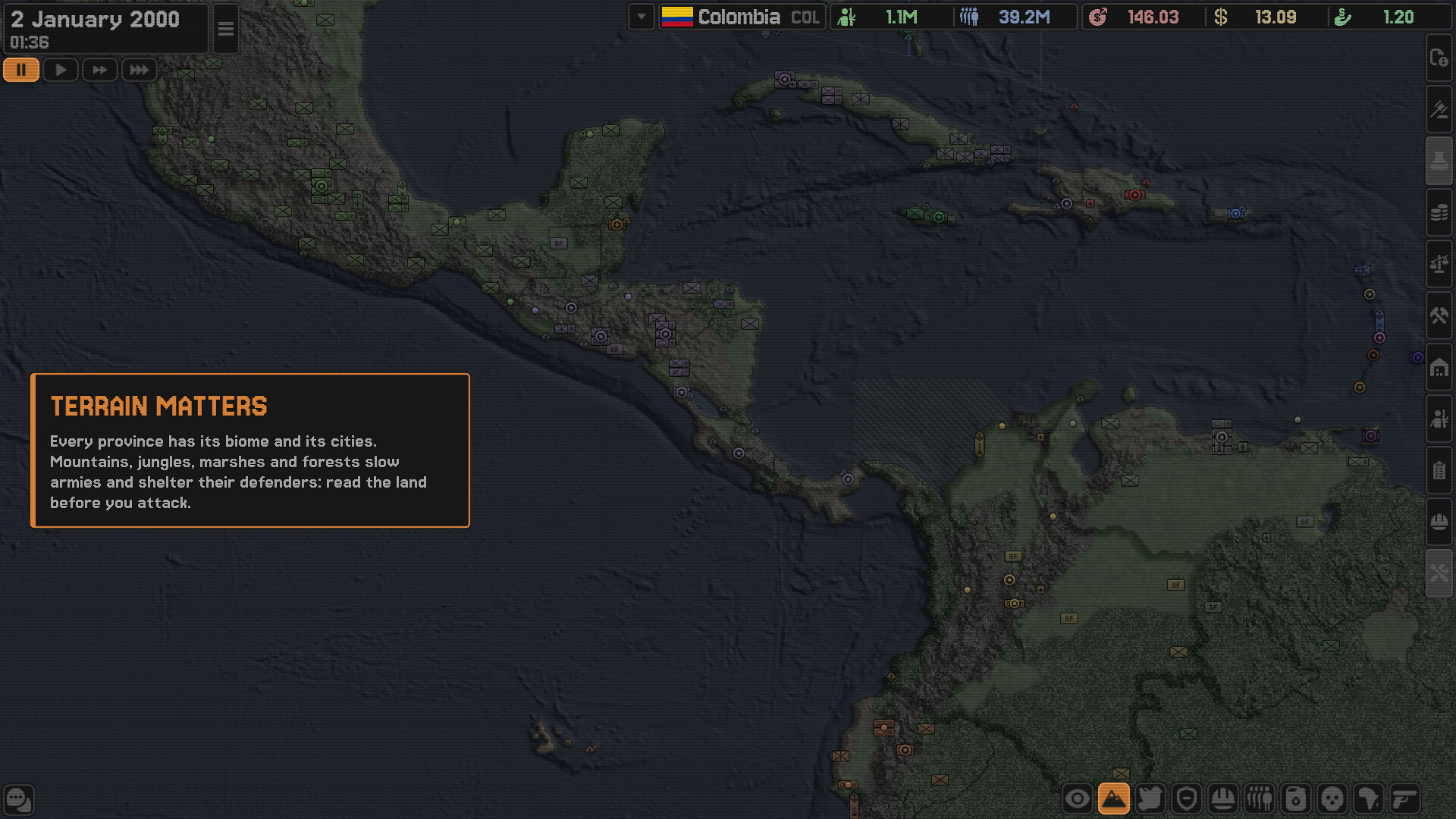Viewport: 1456px width, 819px height.
Task: Show the population people map mode
Action: tap(1259, 799)
